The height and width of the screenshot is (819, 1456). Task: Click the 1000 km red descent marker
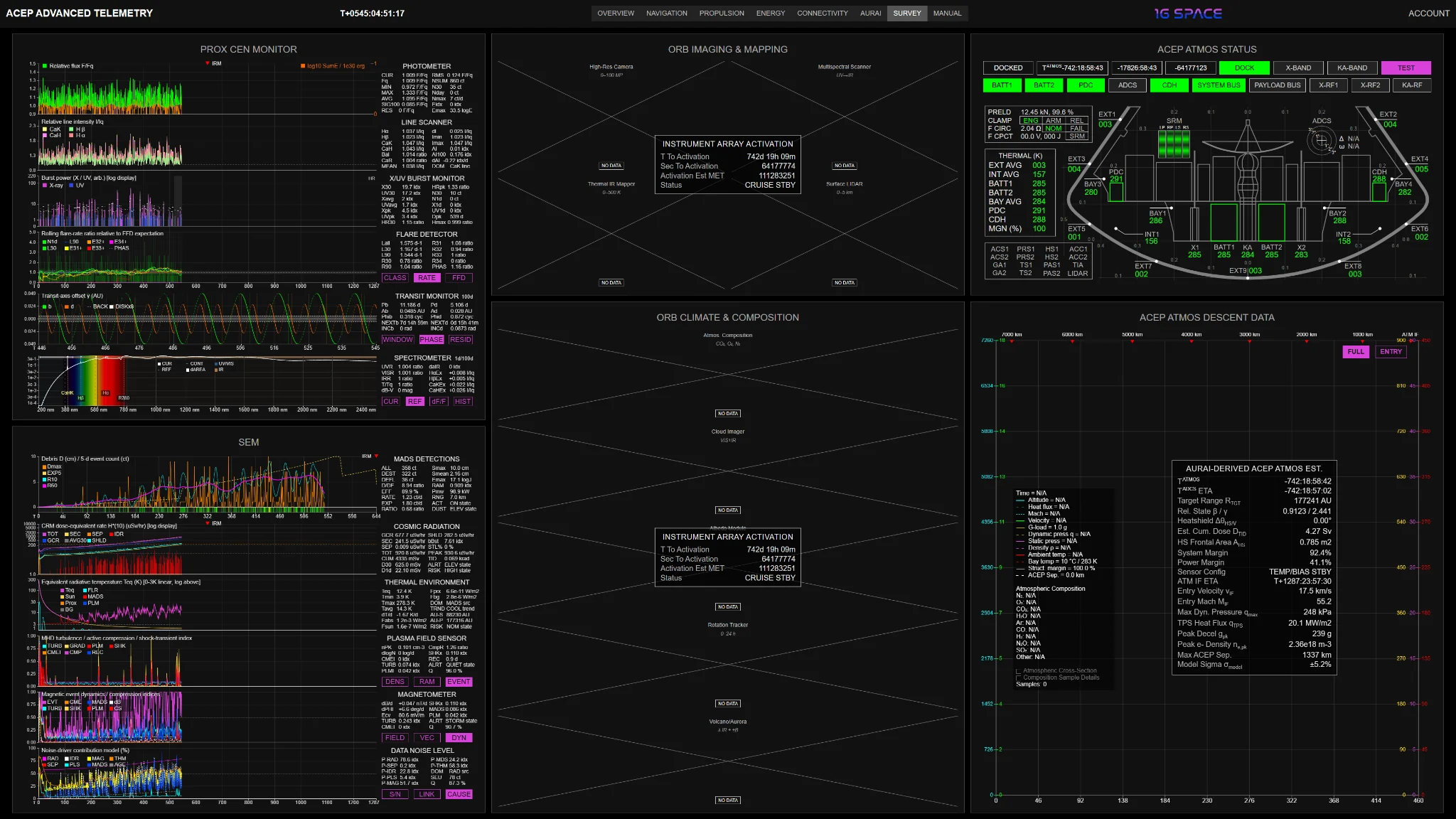[1362, 341]
